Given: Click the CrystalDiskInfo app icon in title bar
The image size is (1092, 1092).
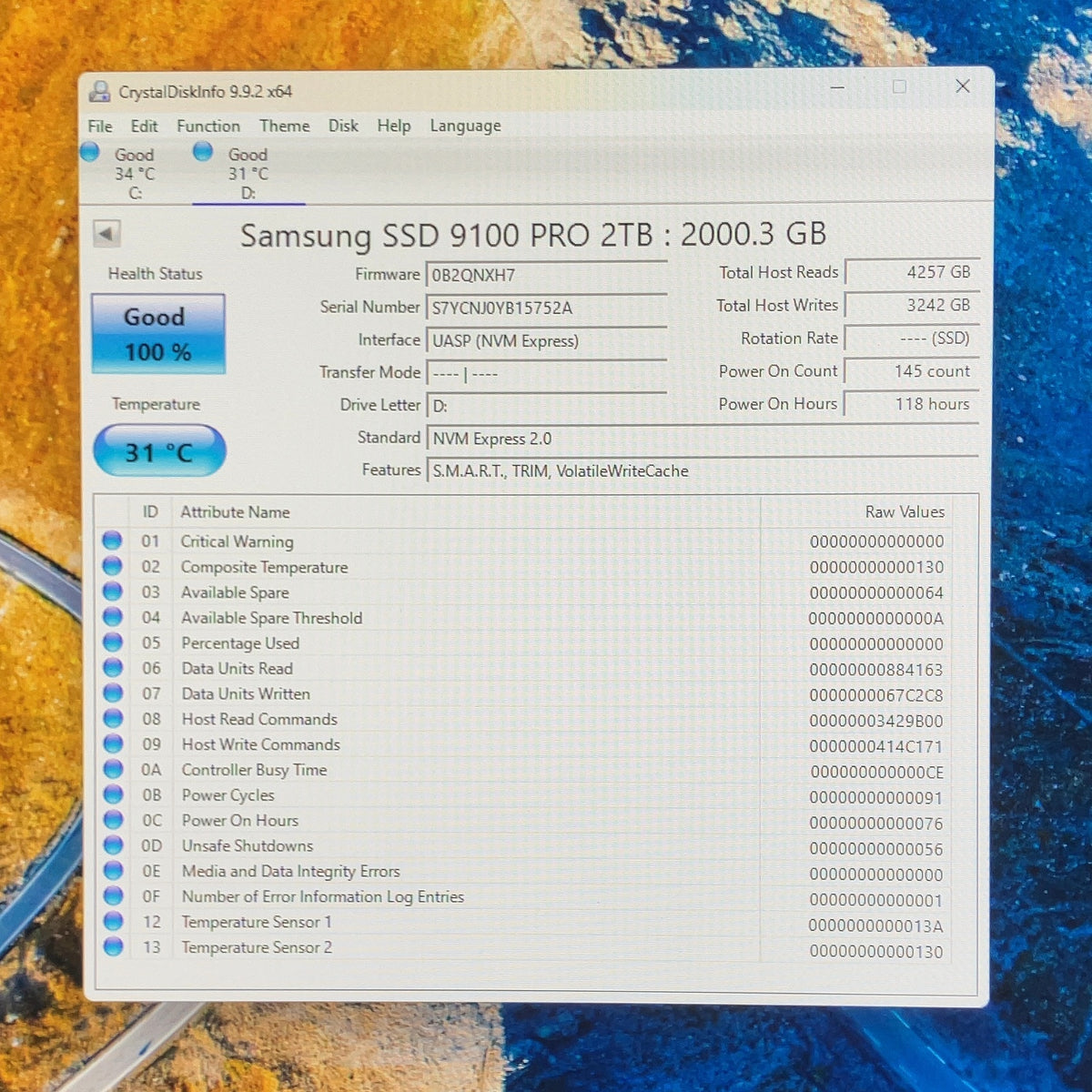Looking at the screenshot, I should (x=100, y=91).
